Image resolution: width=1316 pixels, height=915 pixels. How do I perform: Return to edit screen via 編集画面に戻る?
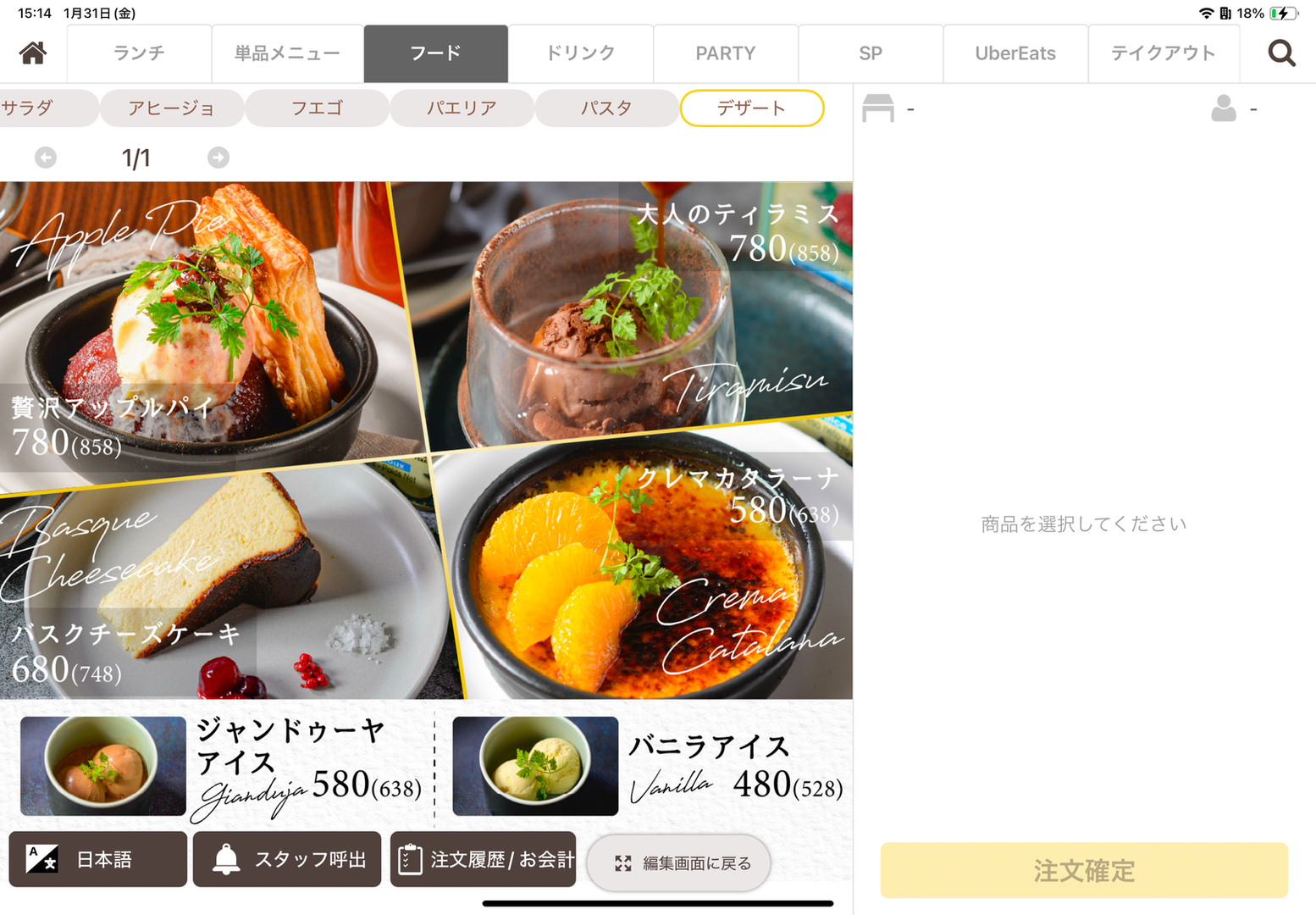[679, 863]
